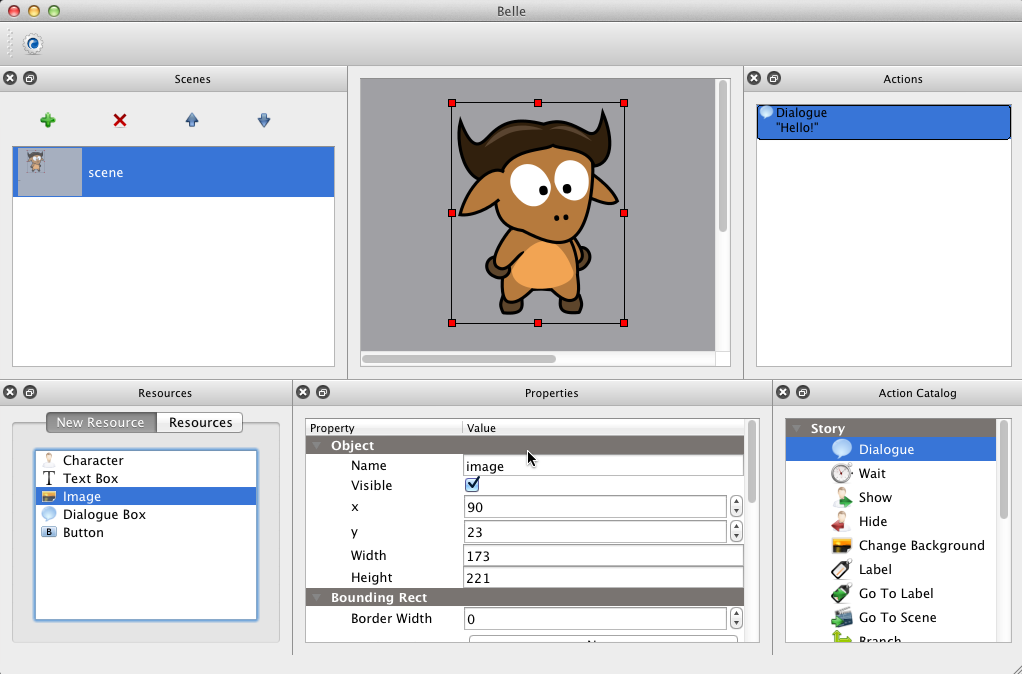Move scene down with the down arrow
Image resolution: width=1022 pixels, height=674 pixels.
(x=264, y=120)
